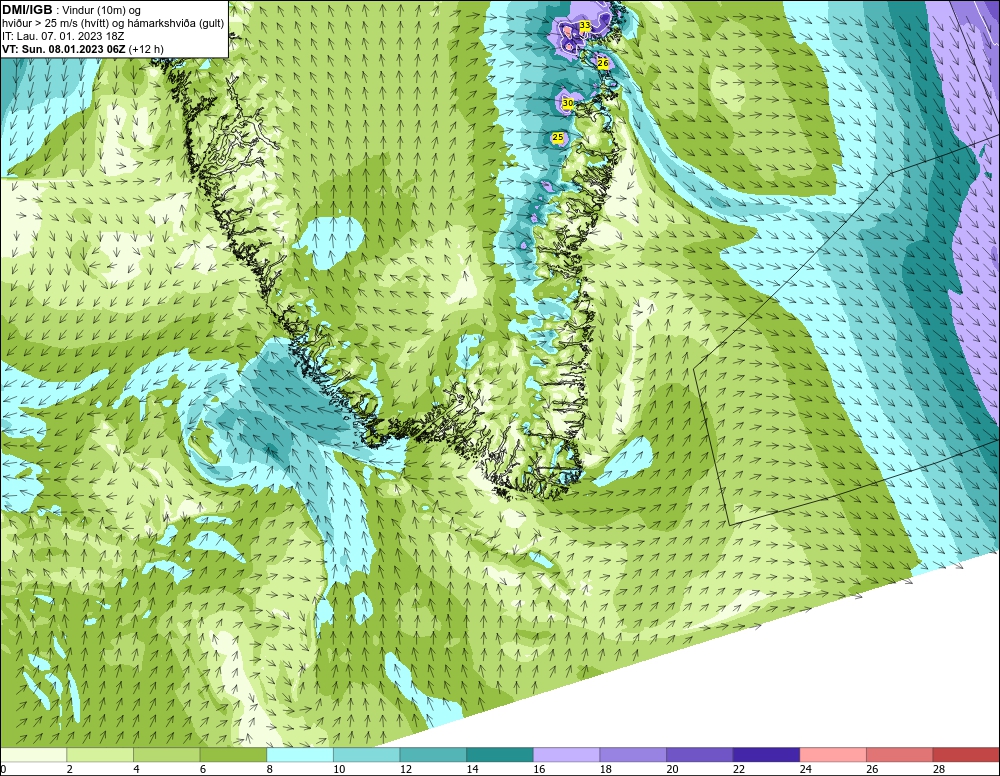This screenshot has width=1000, height=776.
Task: Select the 8–10 m/s light cyan legend swatch
Action: click(x=300, y=755)
